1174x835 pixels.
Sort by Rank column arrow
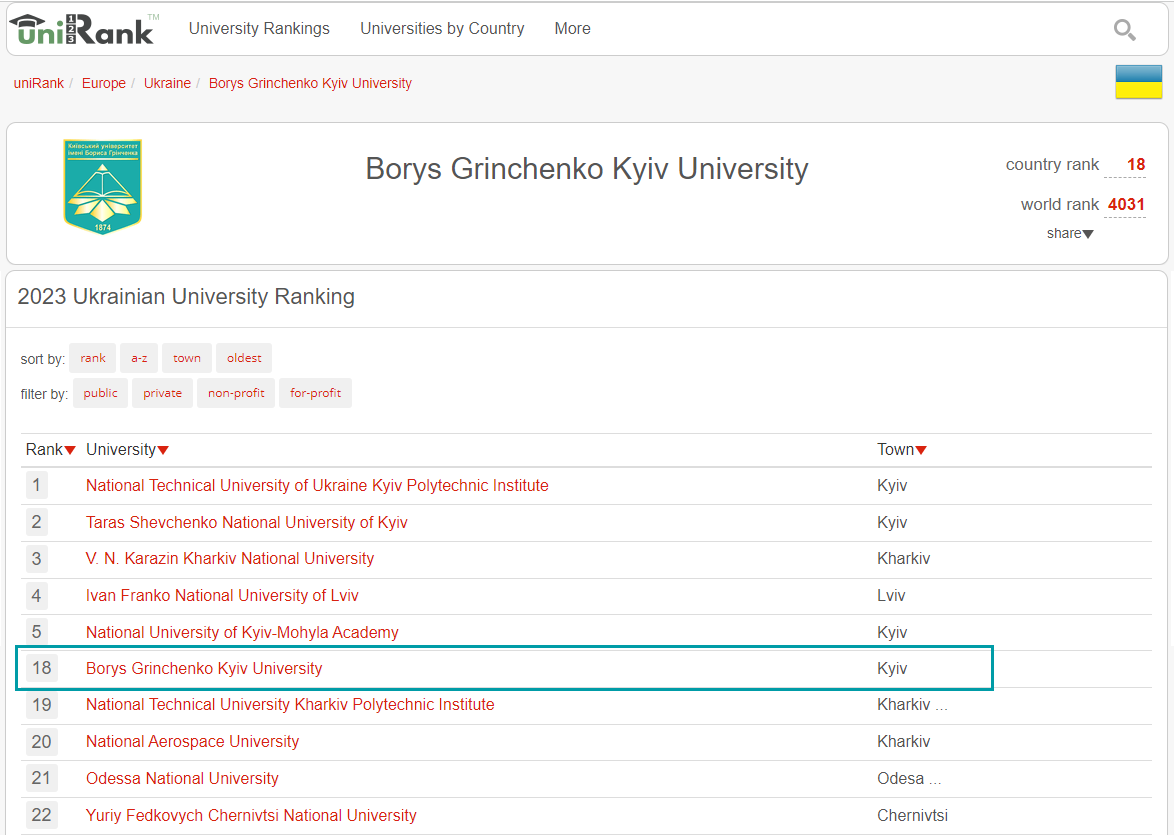70,450
